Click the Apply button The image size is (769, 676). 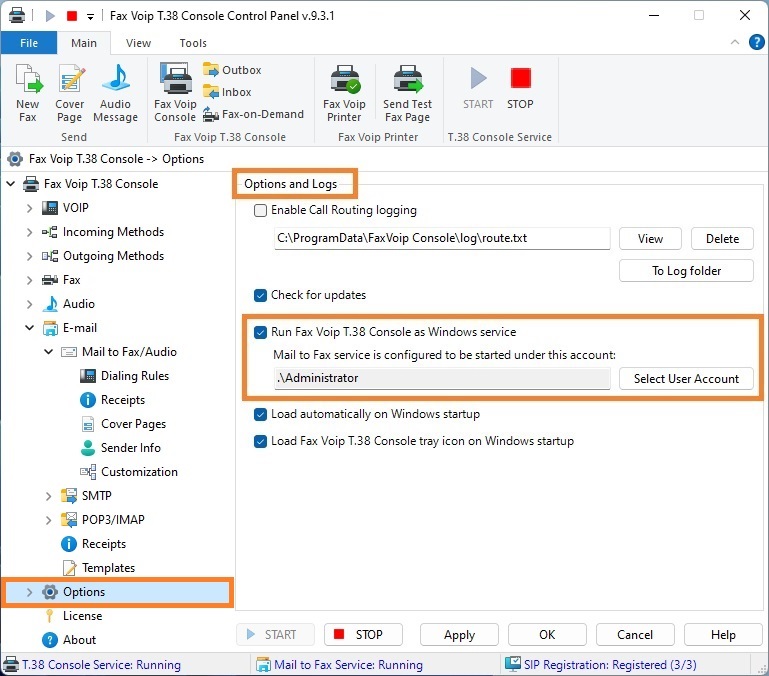pyautogui.click(x=460, y=635)
